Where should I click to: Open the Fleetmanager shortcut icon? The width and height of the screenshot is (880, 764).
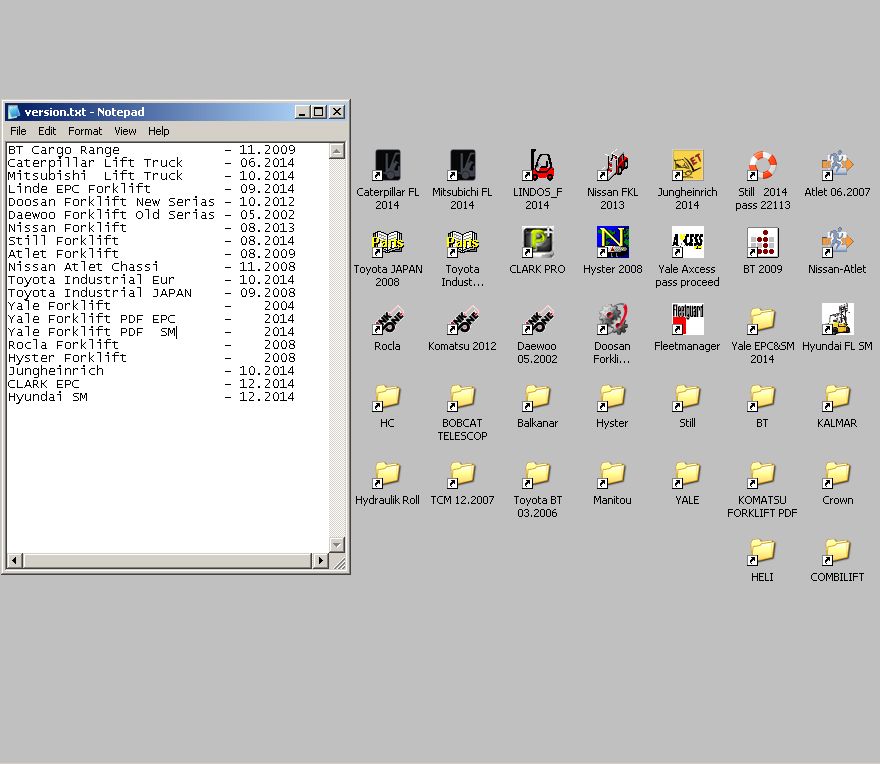coord(687,320)
